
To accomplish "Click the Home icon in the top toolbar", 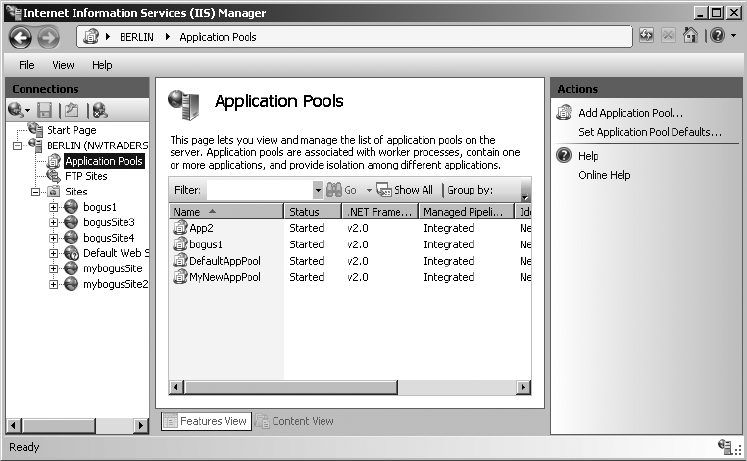I will (690, 35).
